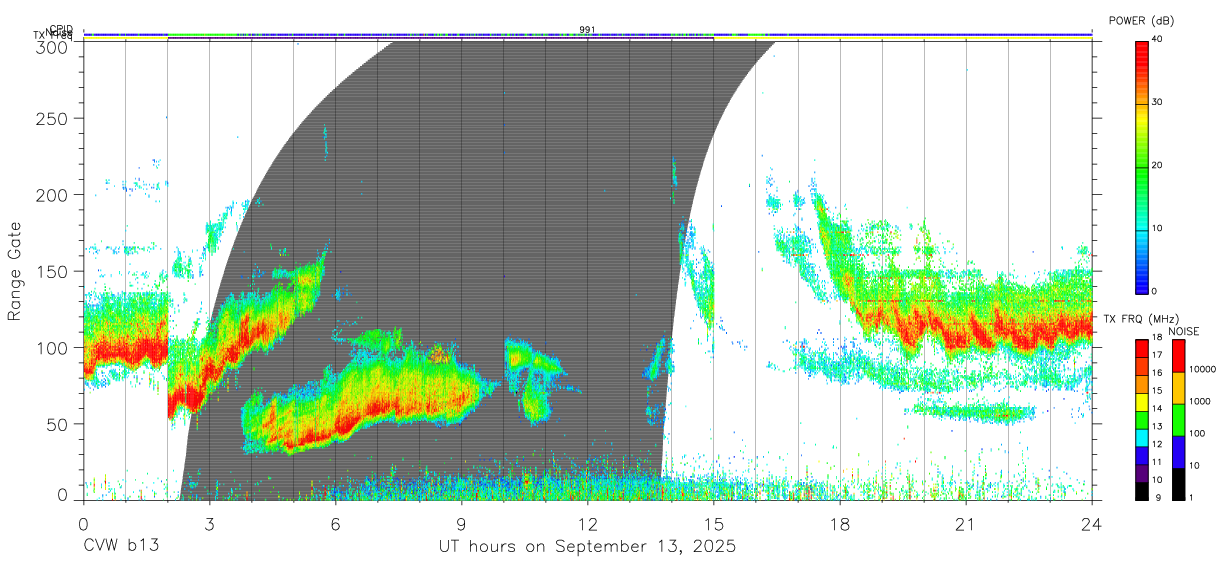Click the blue 11–12 MHz TX FRQ swatch
This screenshot has height=567, width=1228.
pyautogui.click(x=1141, y=456)
